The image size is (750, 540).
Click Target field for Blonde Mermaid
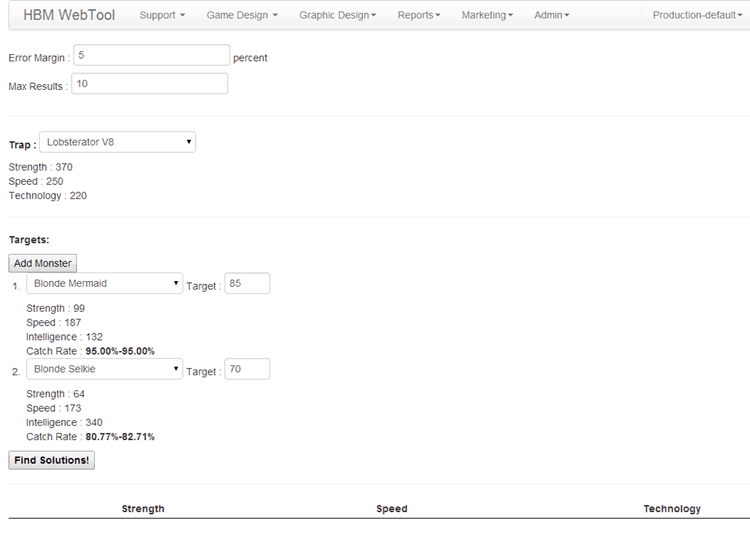point(247,284)
